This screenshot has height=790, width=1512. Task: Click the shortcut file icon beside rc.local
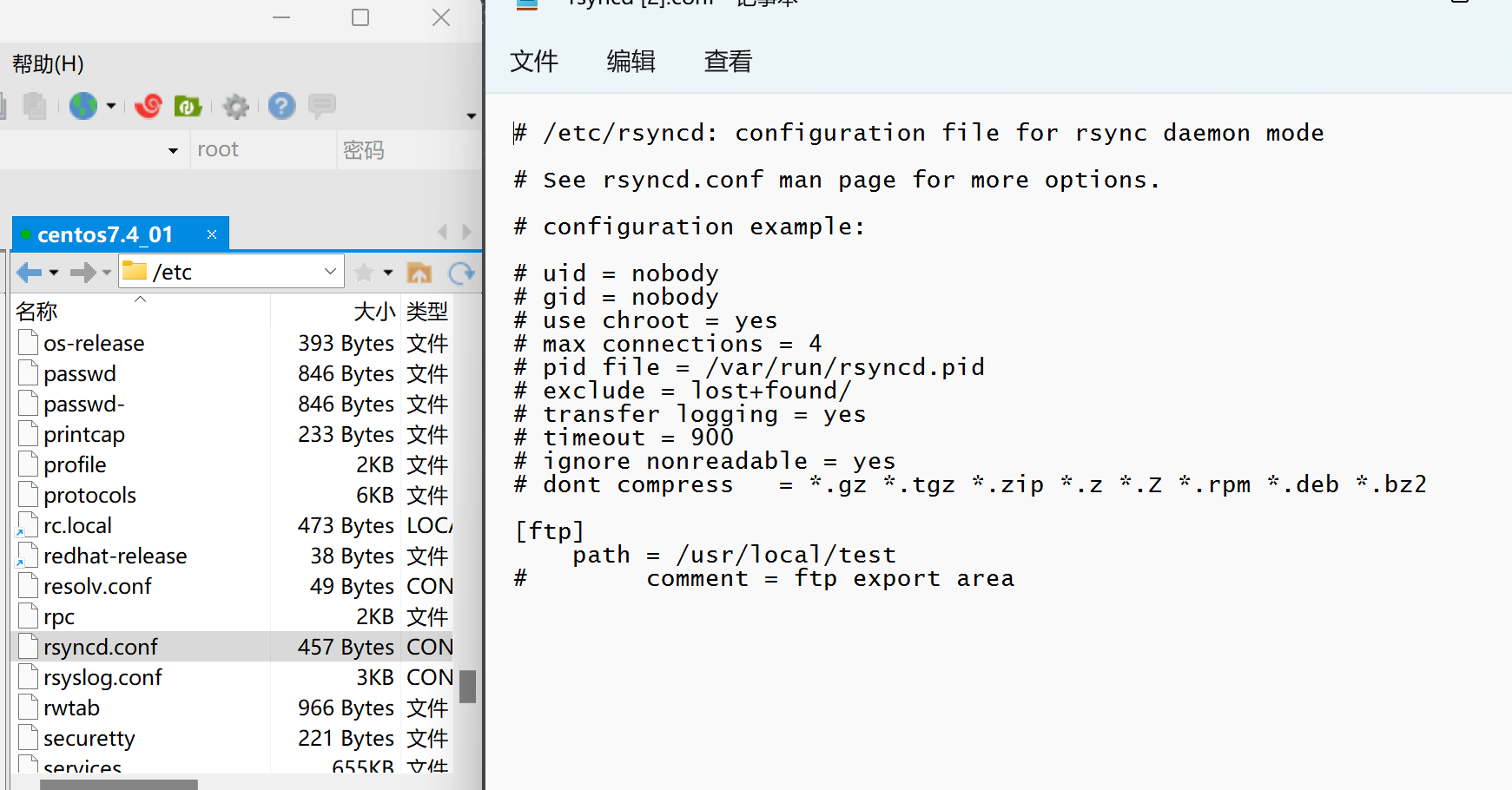(x=28, y=525)
